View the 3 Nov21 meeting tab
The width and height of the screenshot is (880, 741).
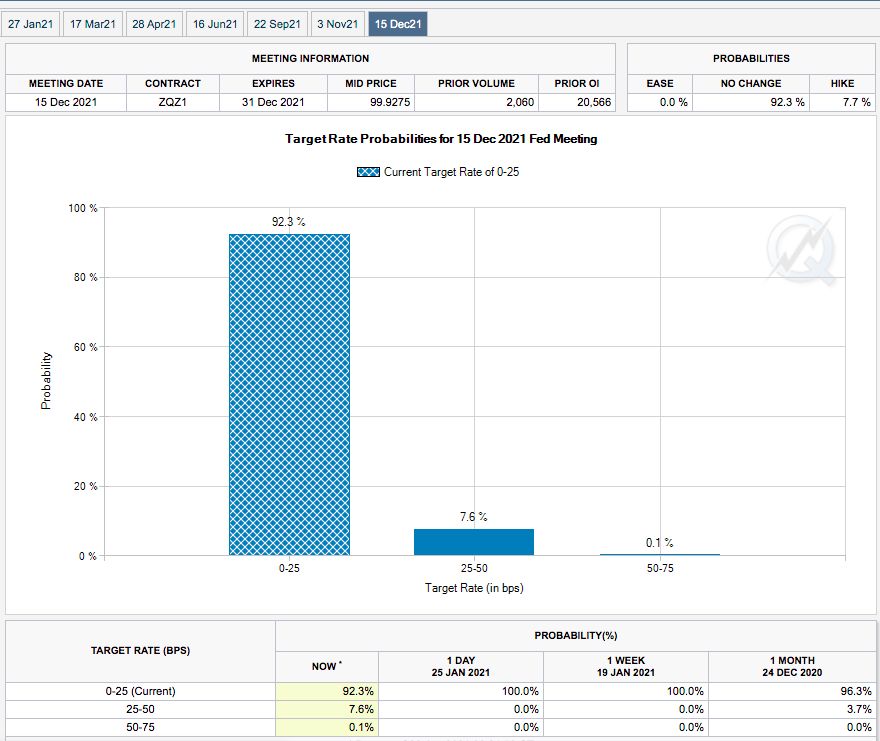[337, 24]
